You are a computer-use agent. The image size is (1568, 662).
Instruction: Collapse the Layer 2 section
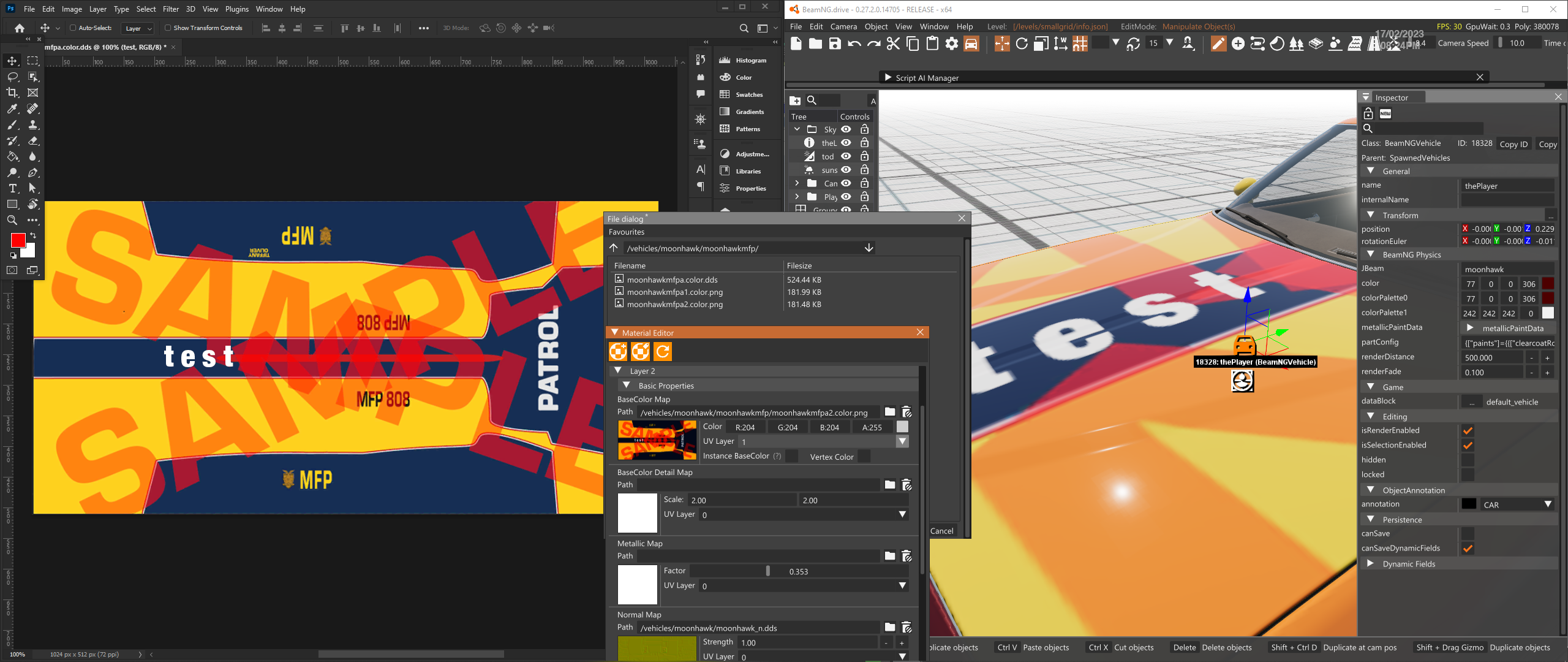[x=618, y=371]
